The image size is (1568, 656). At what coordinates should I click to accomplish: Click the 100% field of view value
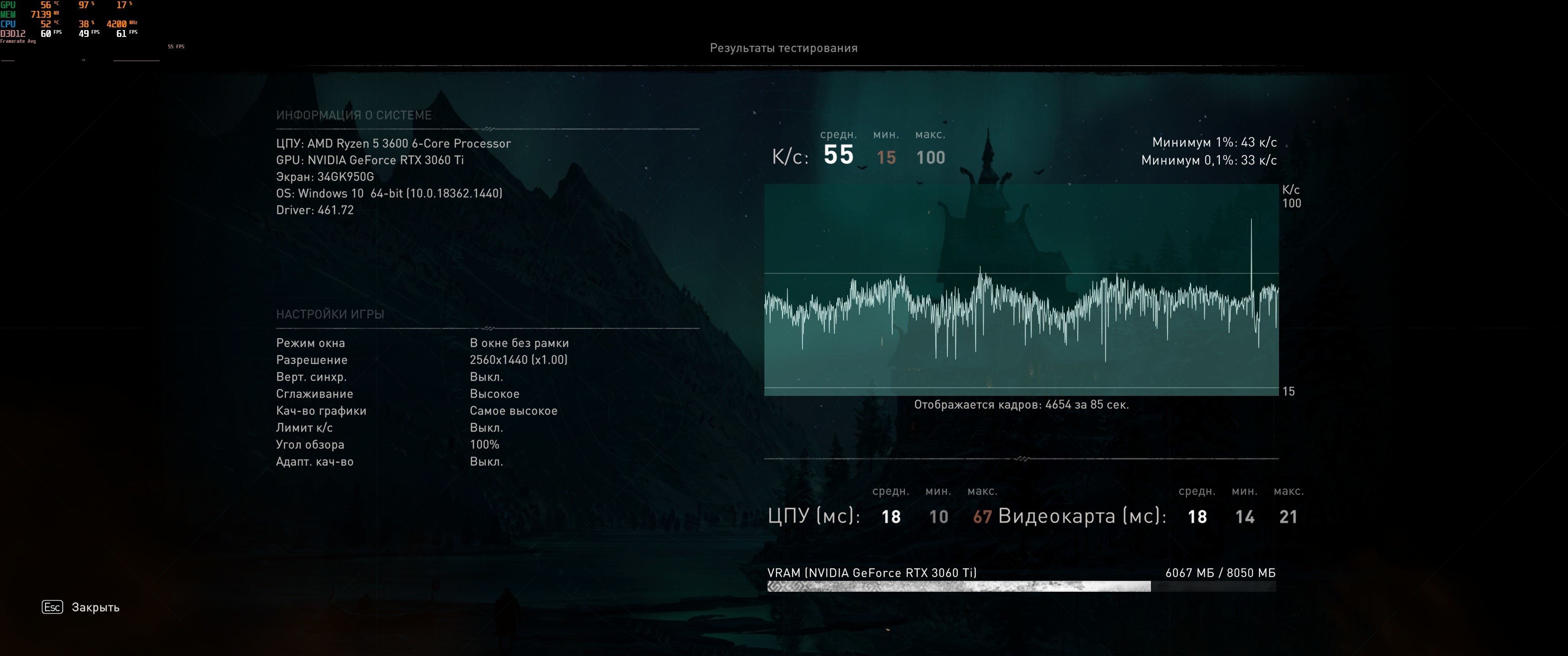pyautogui.click(x=485, y=445)
